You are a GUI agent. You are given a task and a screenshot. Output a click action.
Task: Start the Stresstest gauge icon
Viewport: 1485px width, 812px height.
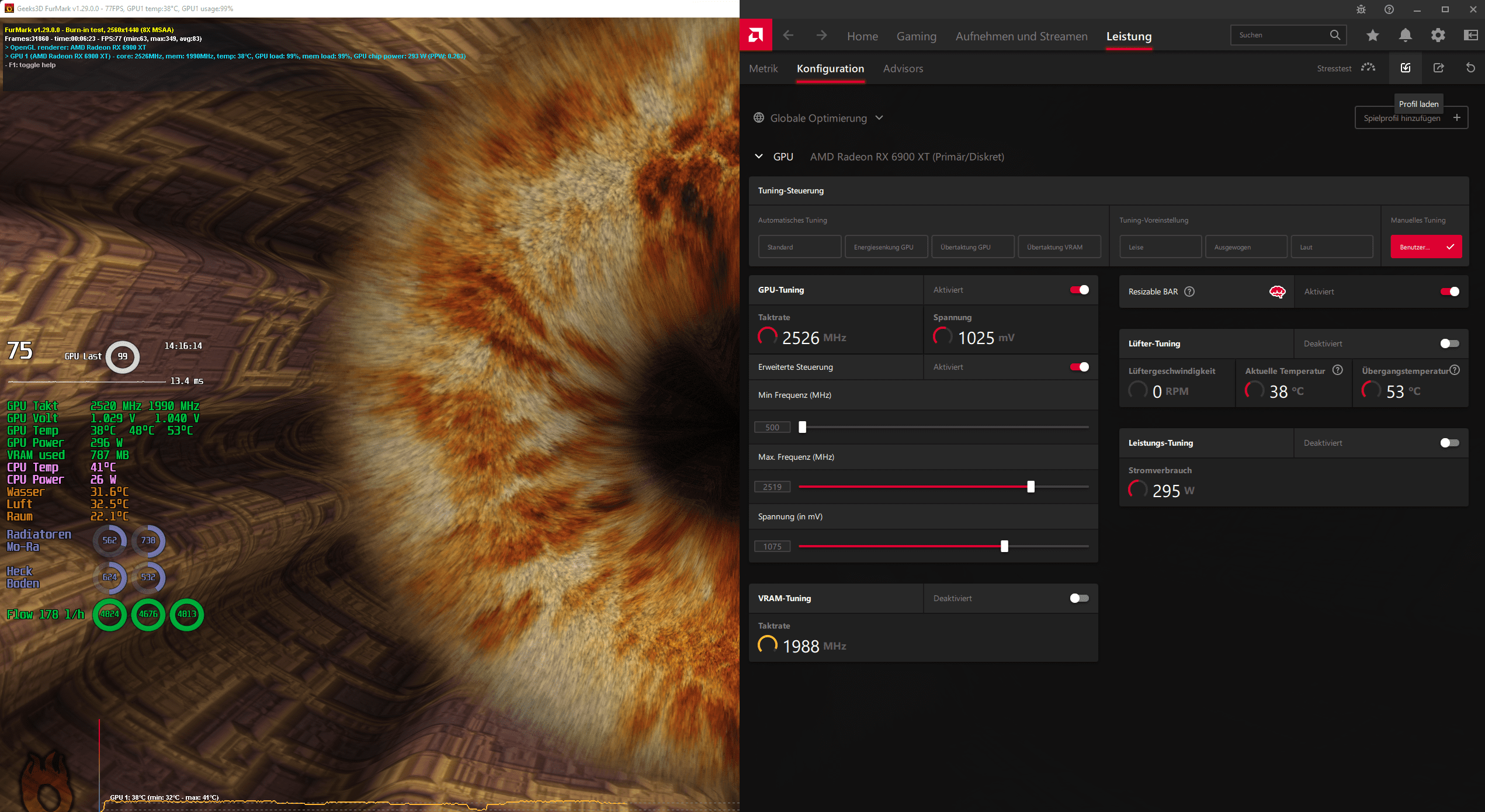1368,68
